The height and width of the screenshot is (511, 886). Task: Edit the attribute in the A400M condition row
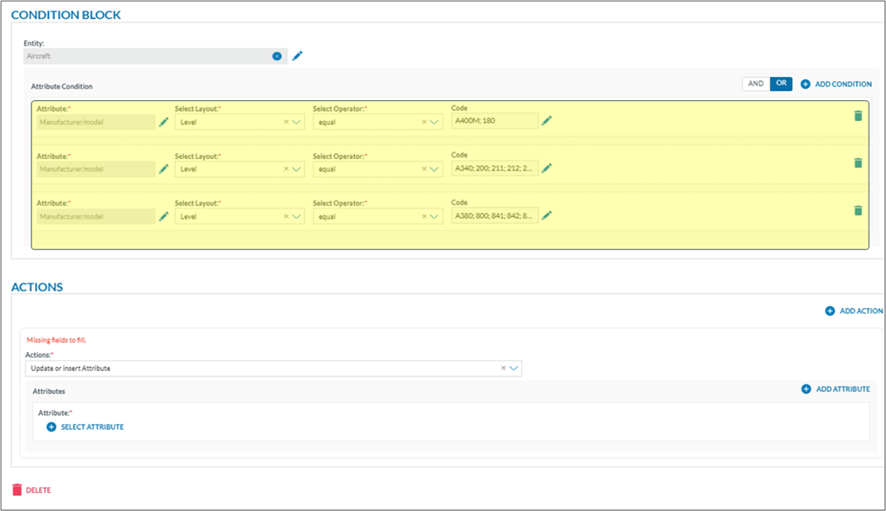[x=164, y=122]
